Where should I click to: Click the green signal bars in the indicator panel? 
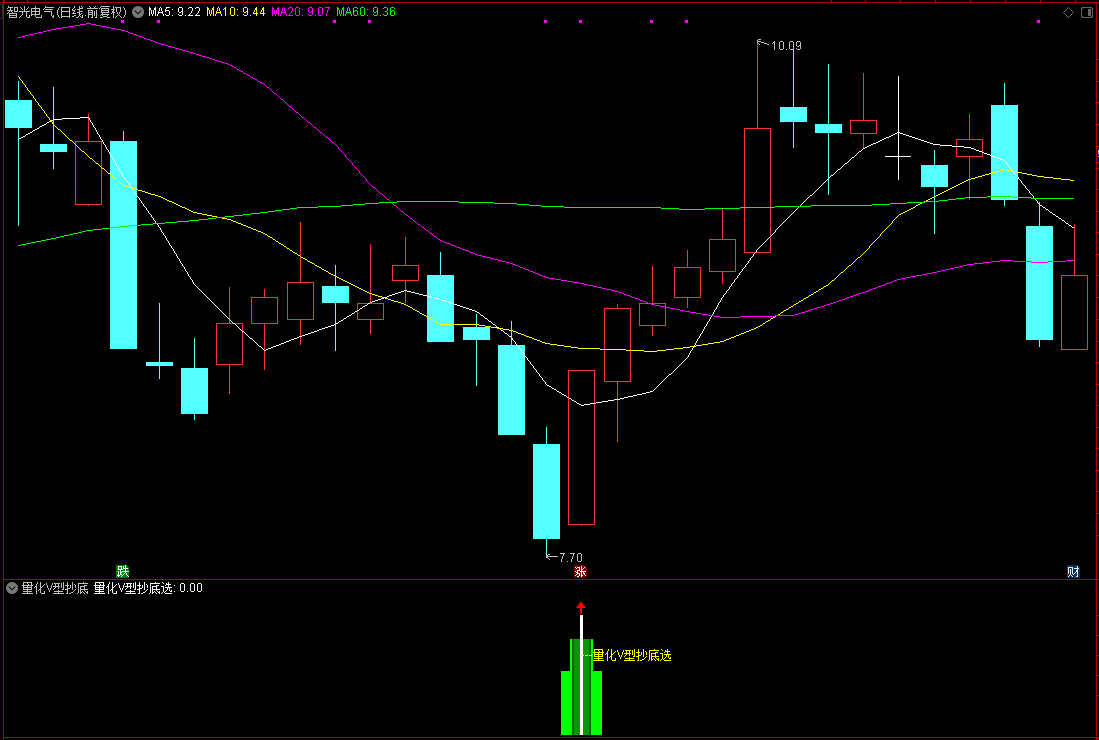(581, 687)
